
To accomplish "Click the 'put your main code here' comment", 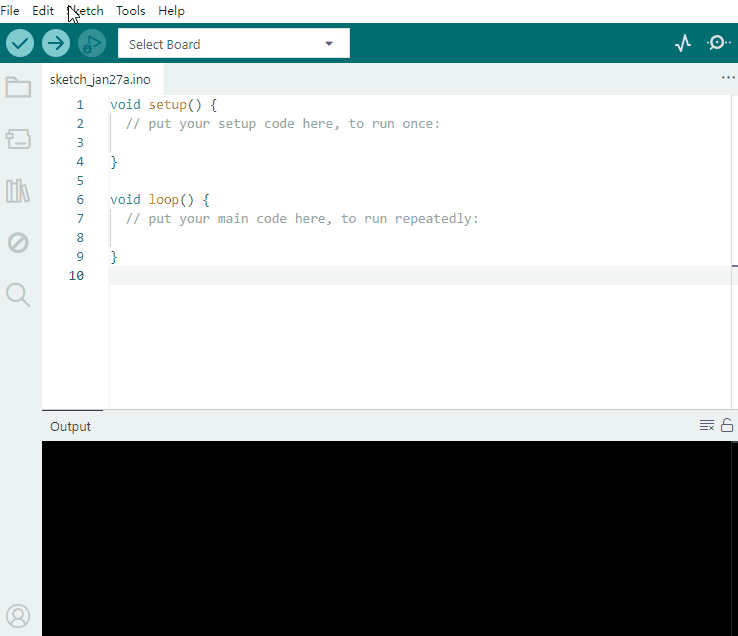I will pos(302,219).
